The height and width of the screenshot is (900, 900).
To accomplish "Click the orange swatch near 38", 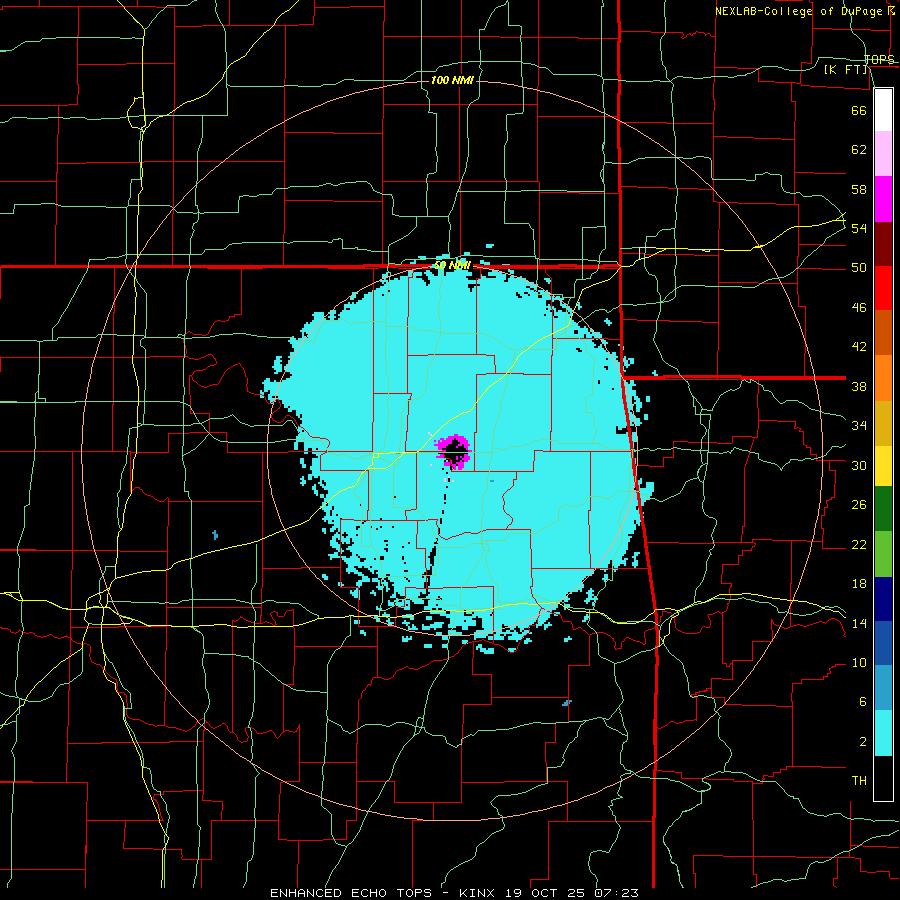I will tap(883, 378).
